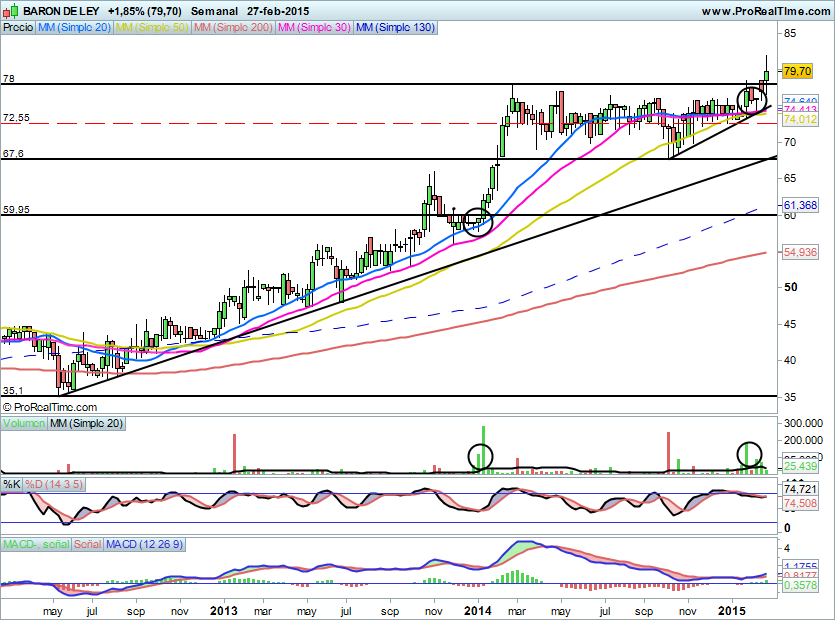Image resolution: width=835 pixels, height=620 pixels.
Task: Click the 74,508 stochastic value tag
Action: (800, 503)
